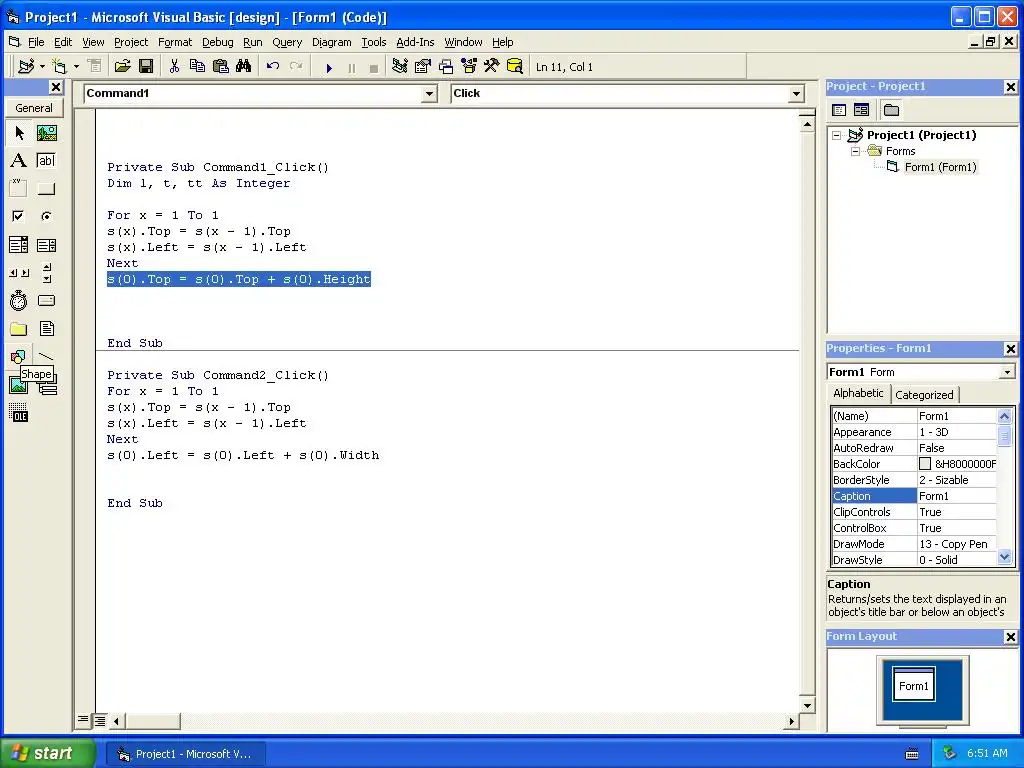Select the PictureBox tool in the toolbox
The height and width of the screenshot is (768, 1024).
click(x=46, y=133)
